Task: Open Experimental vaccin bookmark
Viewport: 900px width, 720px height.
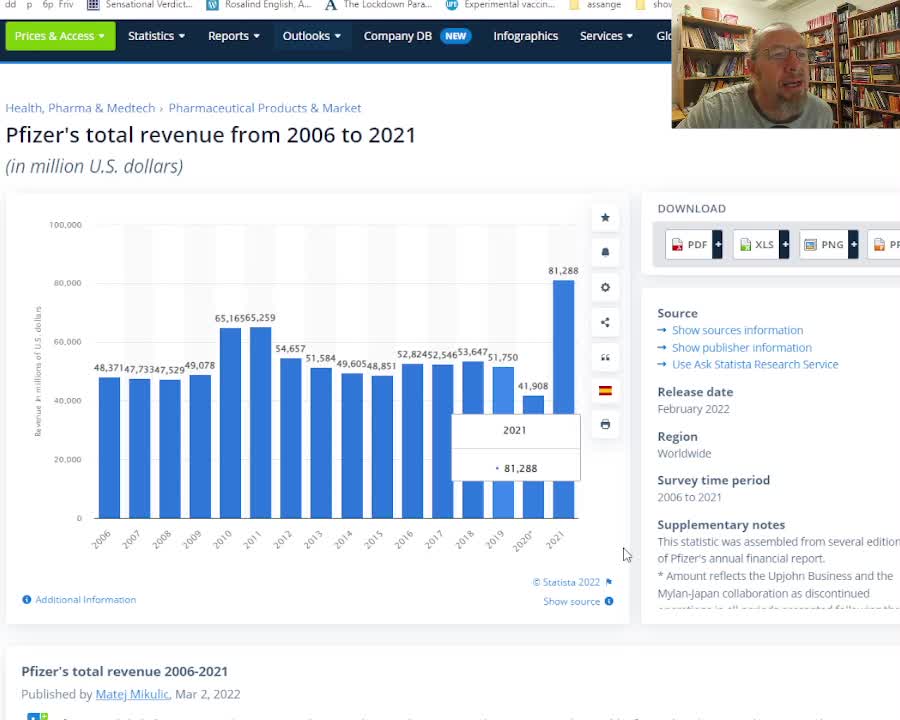Action: click(501, 5)
